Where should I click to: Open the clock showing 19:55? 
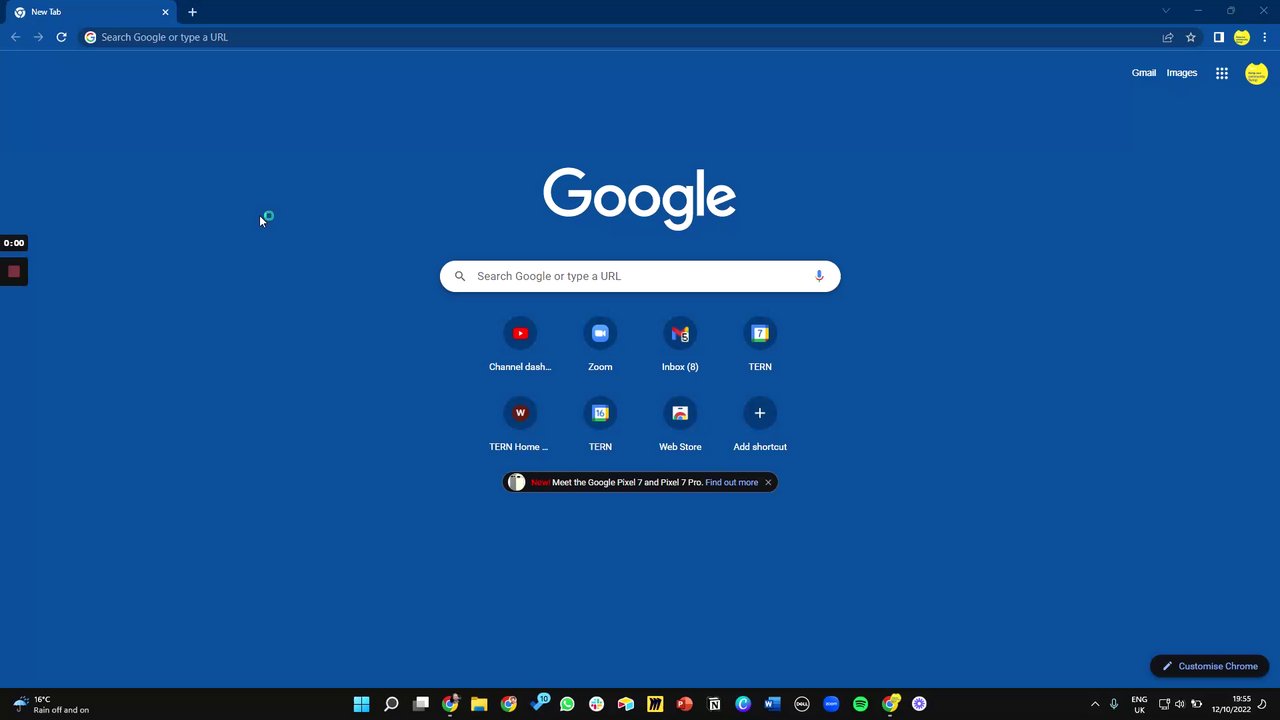[1232, 704]
